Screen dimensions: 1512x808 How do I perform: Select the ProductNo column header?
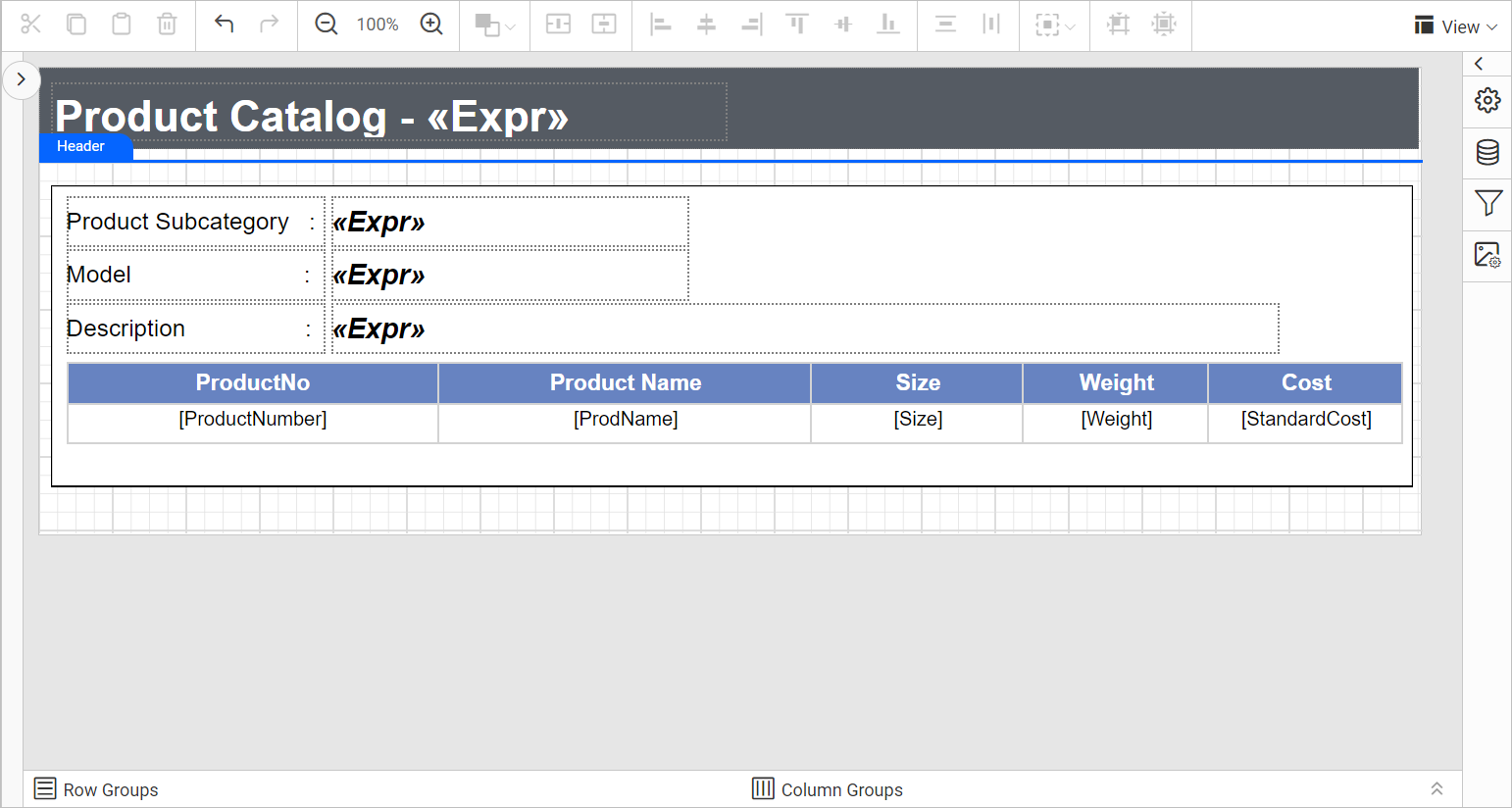(x=253, y=383)
